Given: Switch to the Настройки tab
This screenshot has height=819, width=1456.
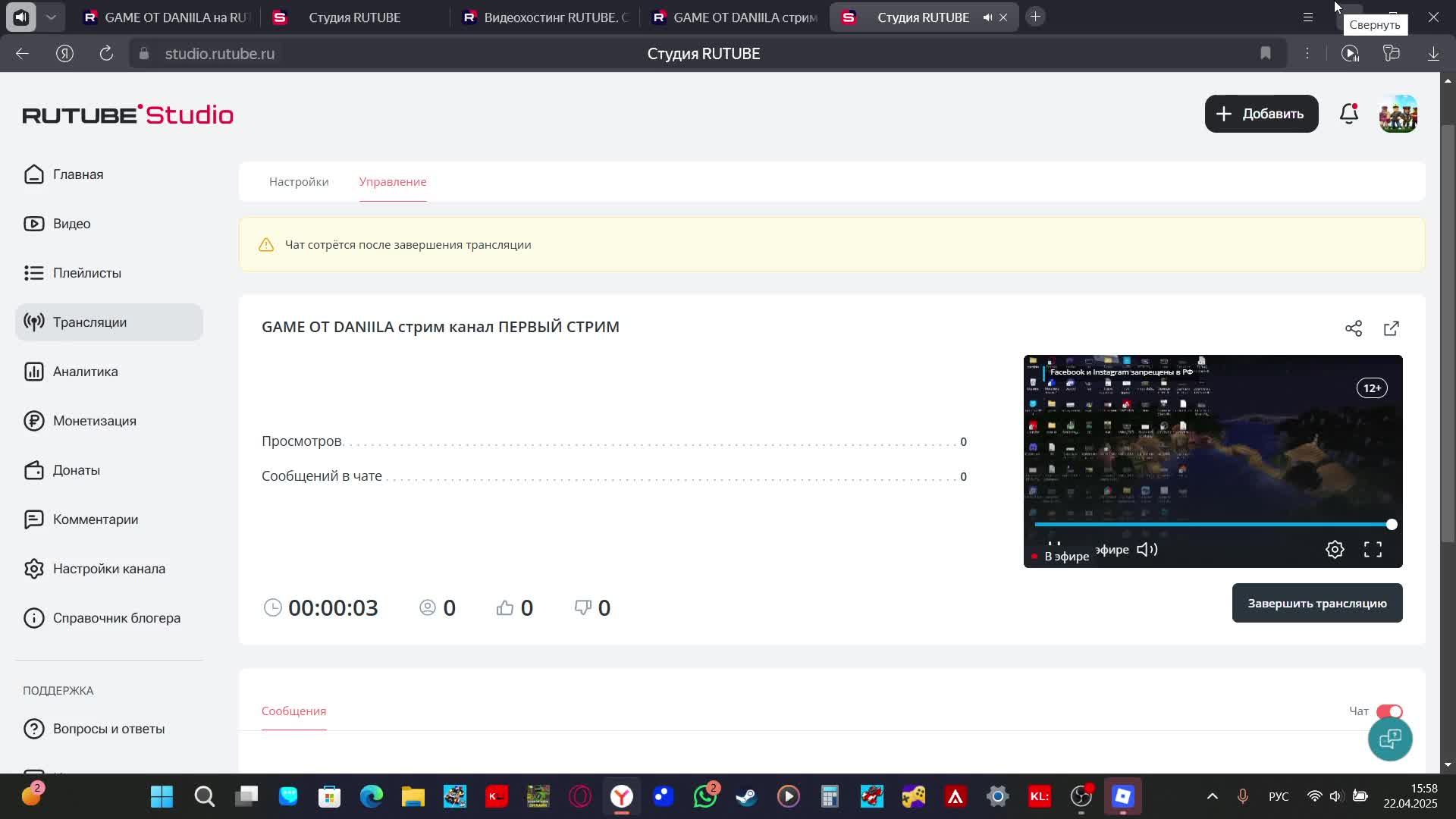Looking at the screenshot, I should click(299, 182).
